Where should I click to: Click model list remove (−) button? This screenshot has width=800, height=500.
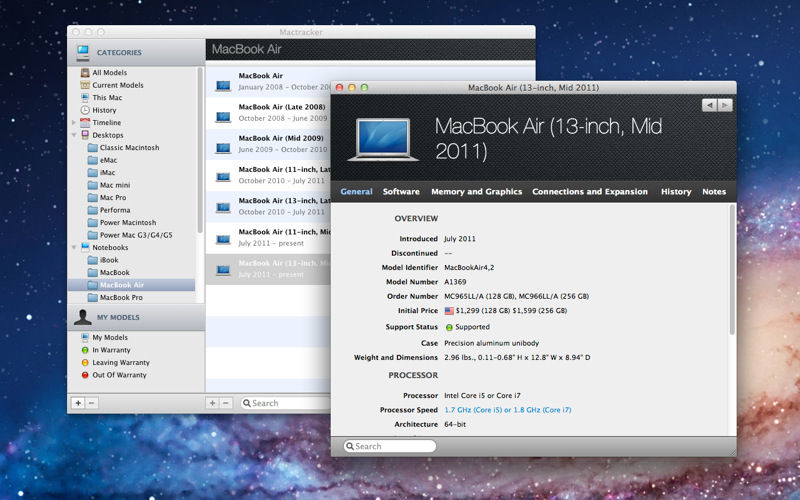click(226, 403)
